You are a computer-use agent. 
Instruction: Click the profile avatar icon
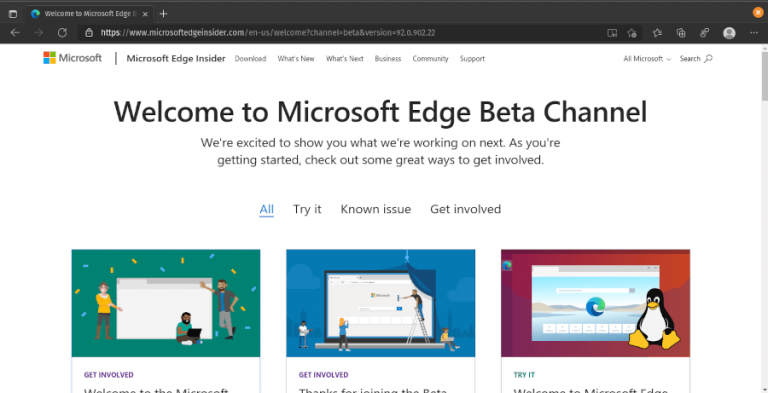[729, 33]
